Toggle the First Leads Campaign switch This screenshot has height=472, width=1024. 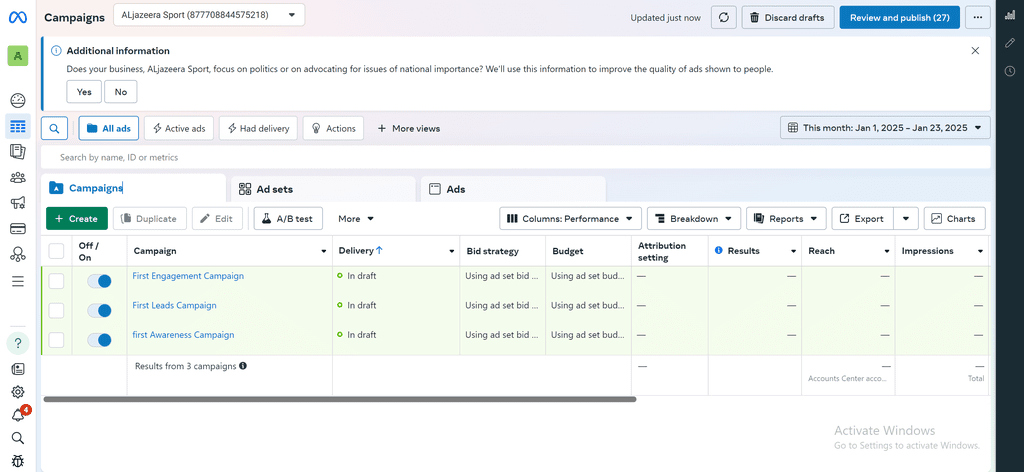click(99, 310)
